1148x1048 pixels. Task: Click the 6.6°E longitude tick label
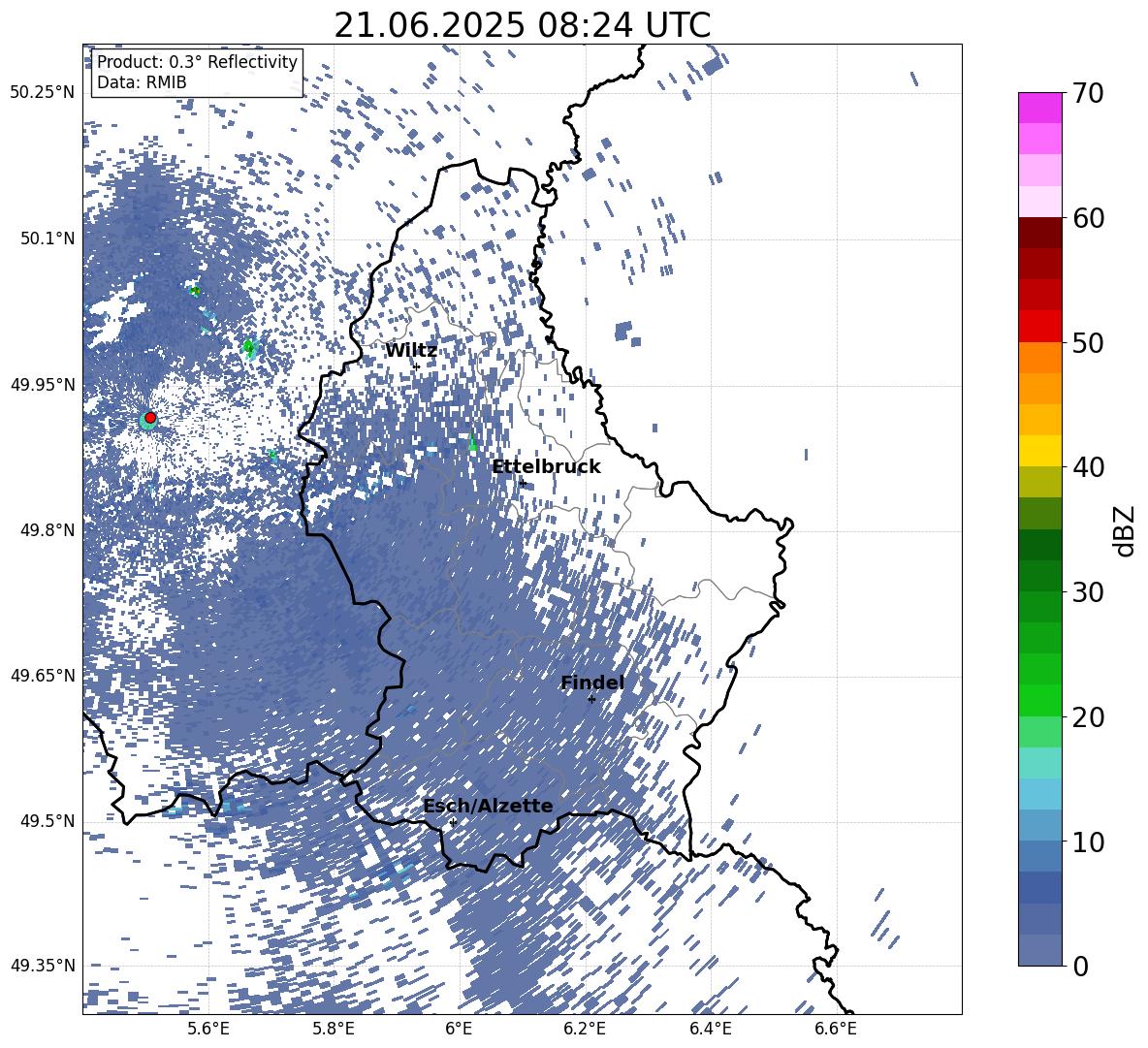tap(836, 1029)
